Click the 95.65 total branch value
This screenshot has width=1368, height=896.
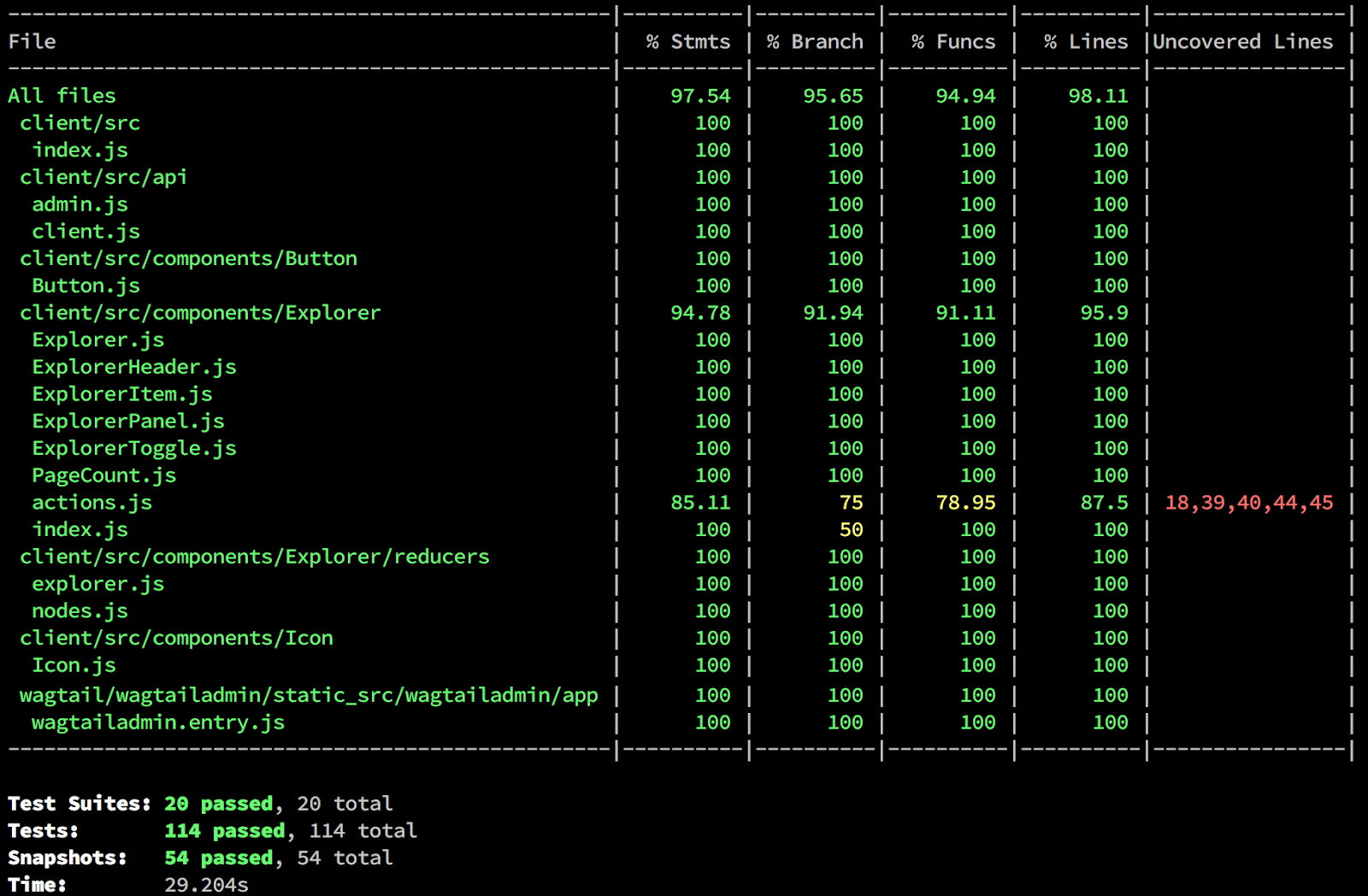[833, 96]
